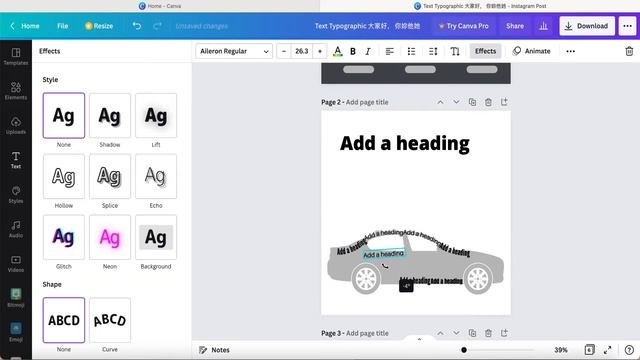
Task: Open the Videos sidebar panel
Action: 16,264
